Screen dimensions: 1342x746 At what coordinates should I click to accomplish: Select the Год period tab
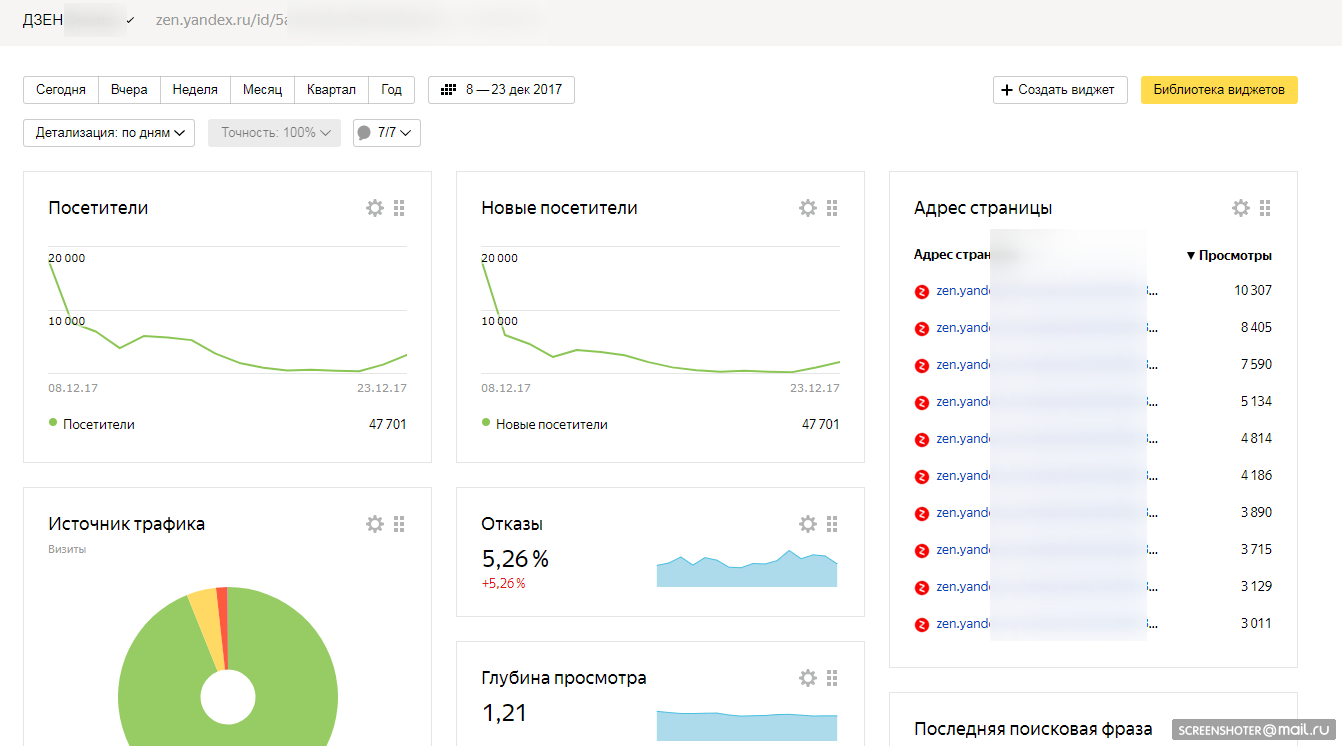[x=391, y=90]
